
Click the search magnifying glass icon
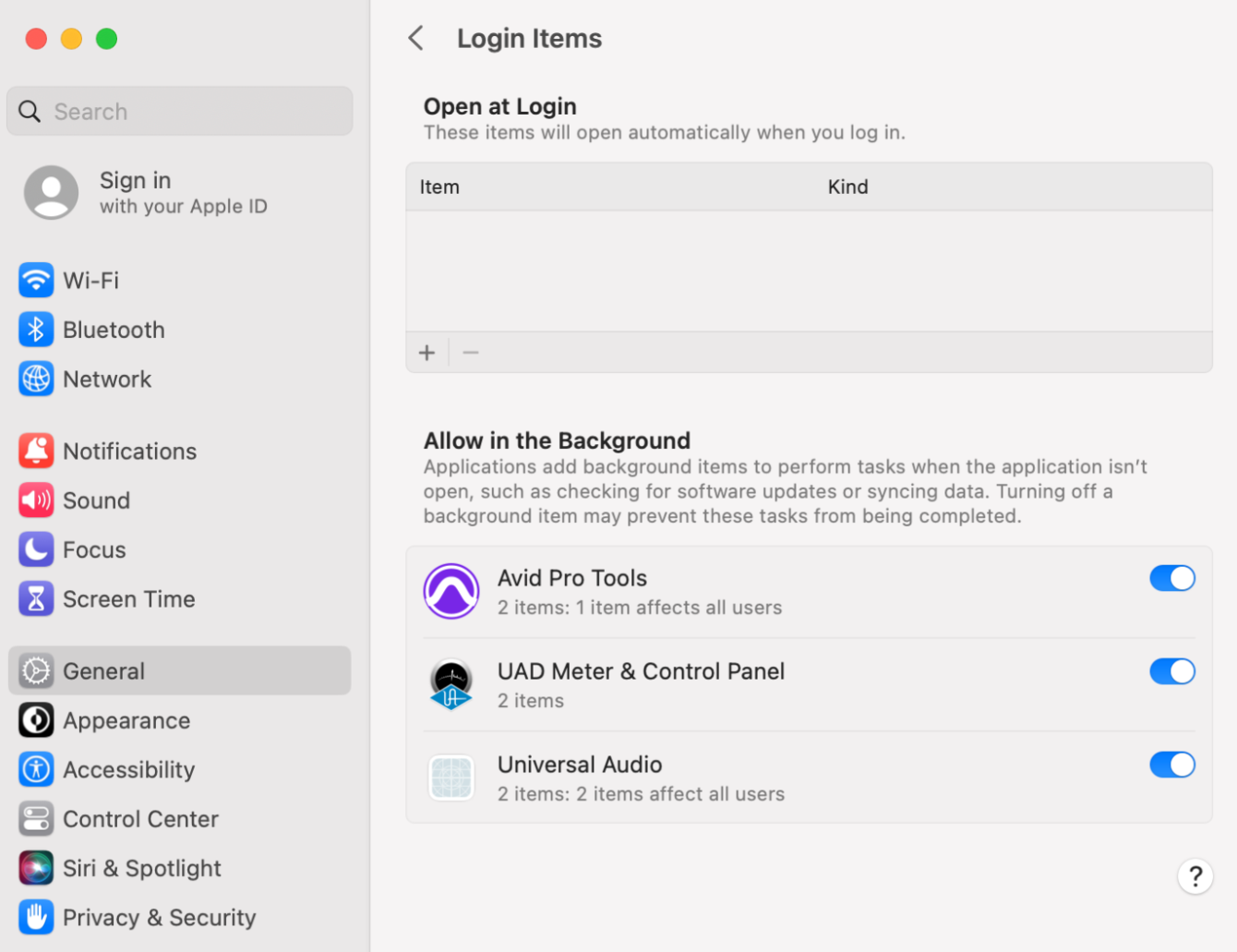pyautogui.click(x=30, y=112)
